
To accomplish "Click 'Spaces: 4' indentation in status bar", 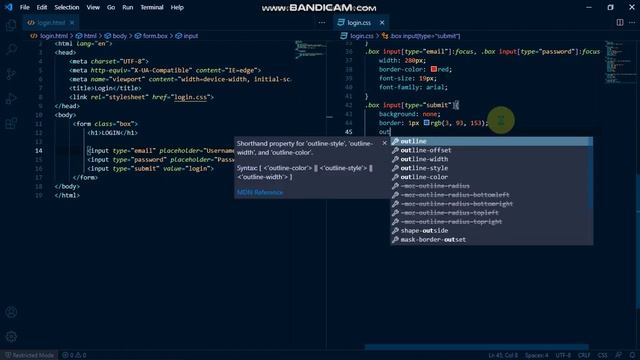I will click(x=537, y=355).
